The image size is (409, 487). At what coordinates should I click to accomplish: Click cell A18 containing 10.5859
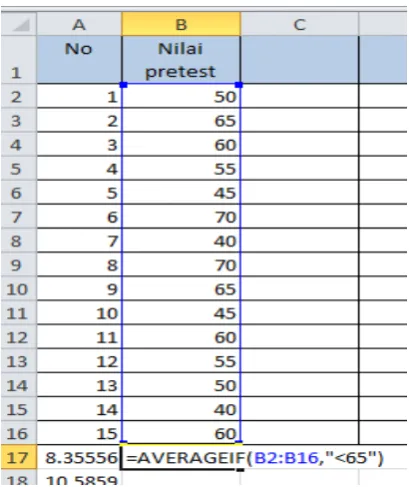(79, 478)
